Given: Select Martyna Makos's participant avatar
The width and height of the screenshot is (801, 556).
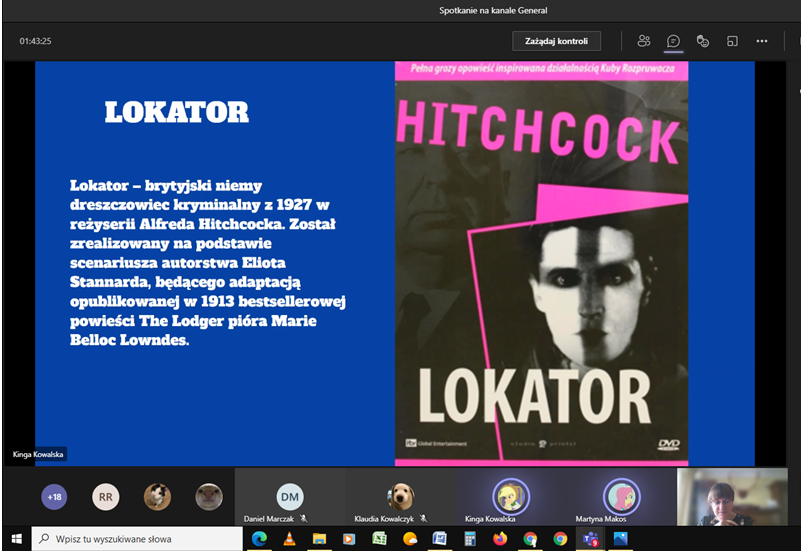Looking at the screenshot, I should pos(621,497).
